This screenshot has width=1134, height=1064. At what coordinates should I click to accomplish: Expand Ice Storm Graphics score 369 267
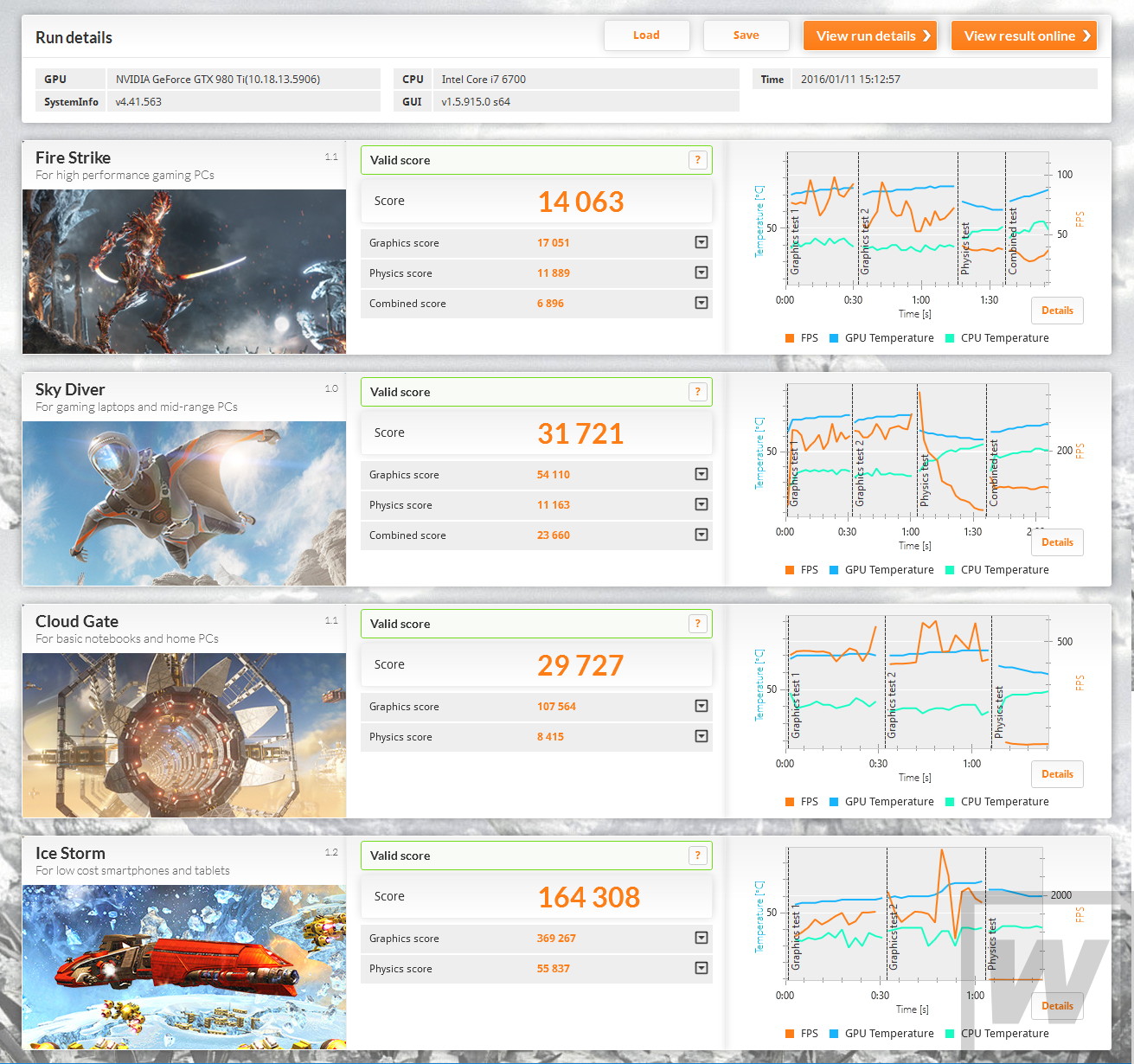pyautogui.click(x=702, y=938)
